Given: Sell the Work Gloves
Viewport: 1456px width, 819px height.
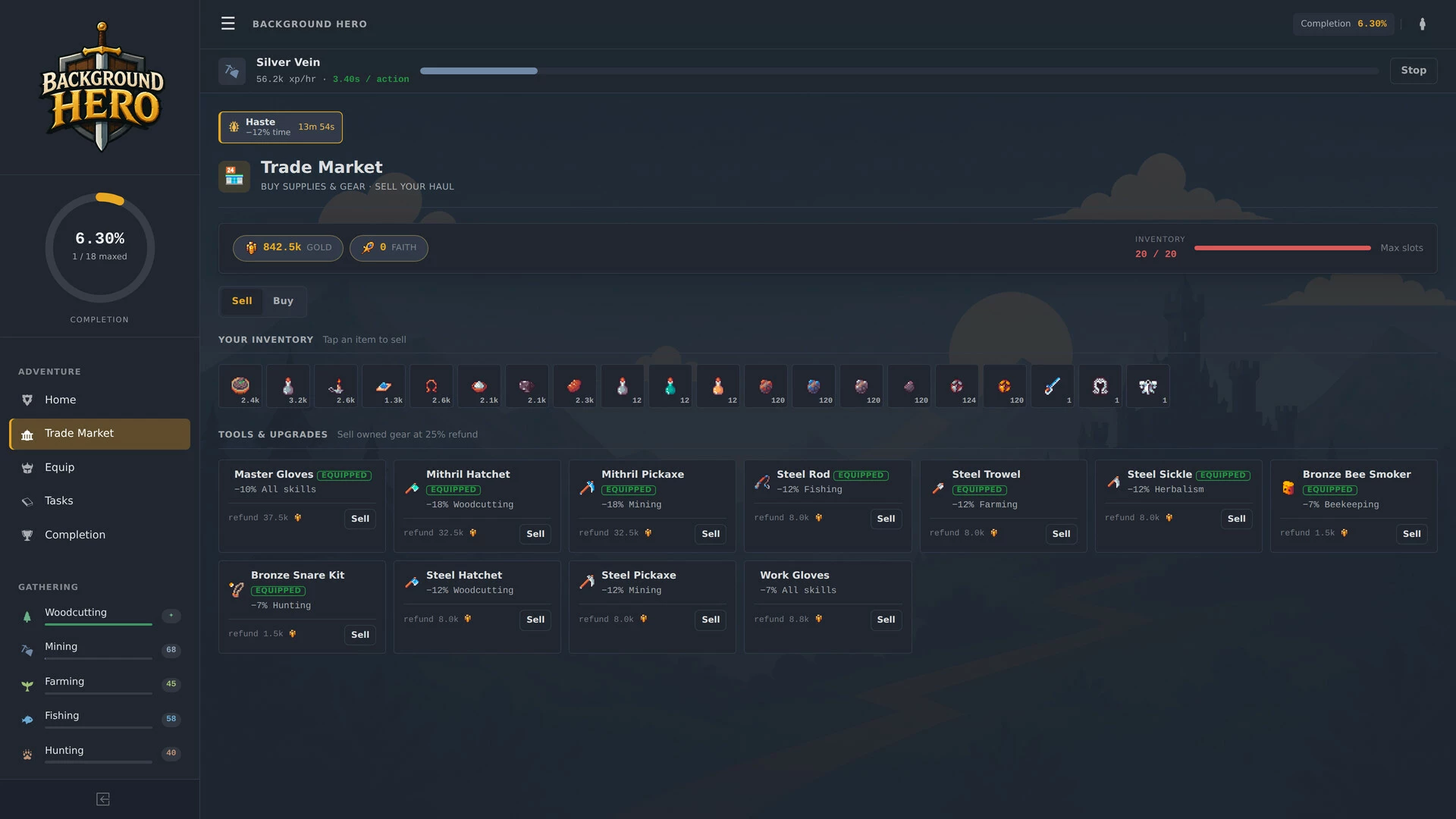Looking at the screenshot, I should (x=886, y=620).
